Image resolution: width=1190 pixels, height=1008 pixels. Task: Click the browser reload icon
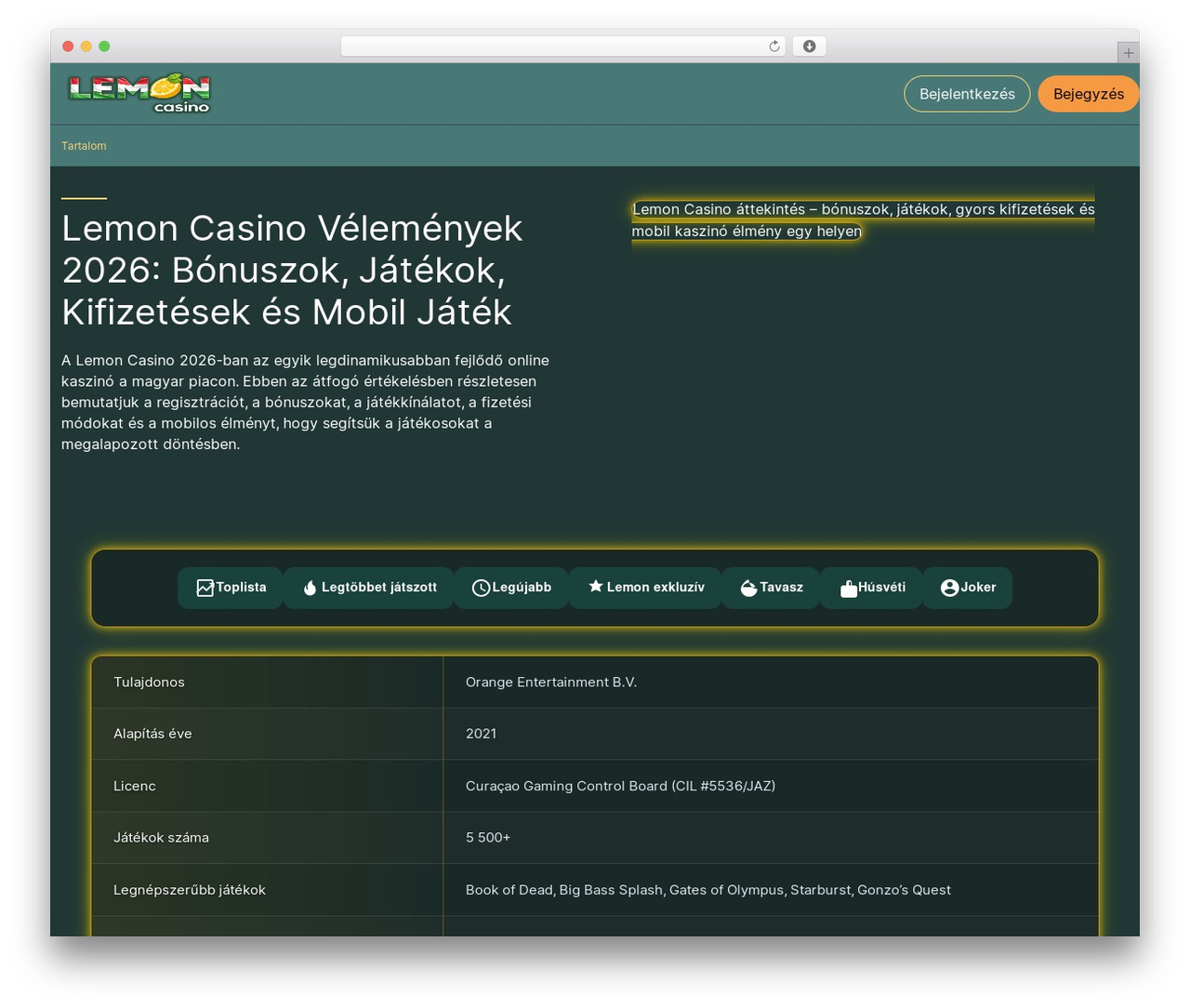(774, 46)
